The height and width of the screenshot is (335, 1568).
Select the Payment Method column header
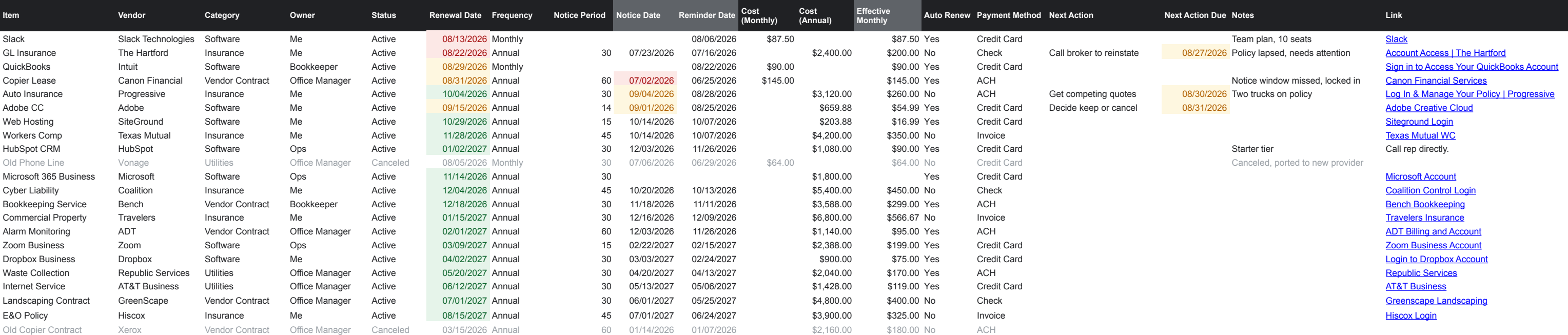coord(1008,15)
